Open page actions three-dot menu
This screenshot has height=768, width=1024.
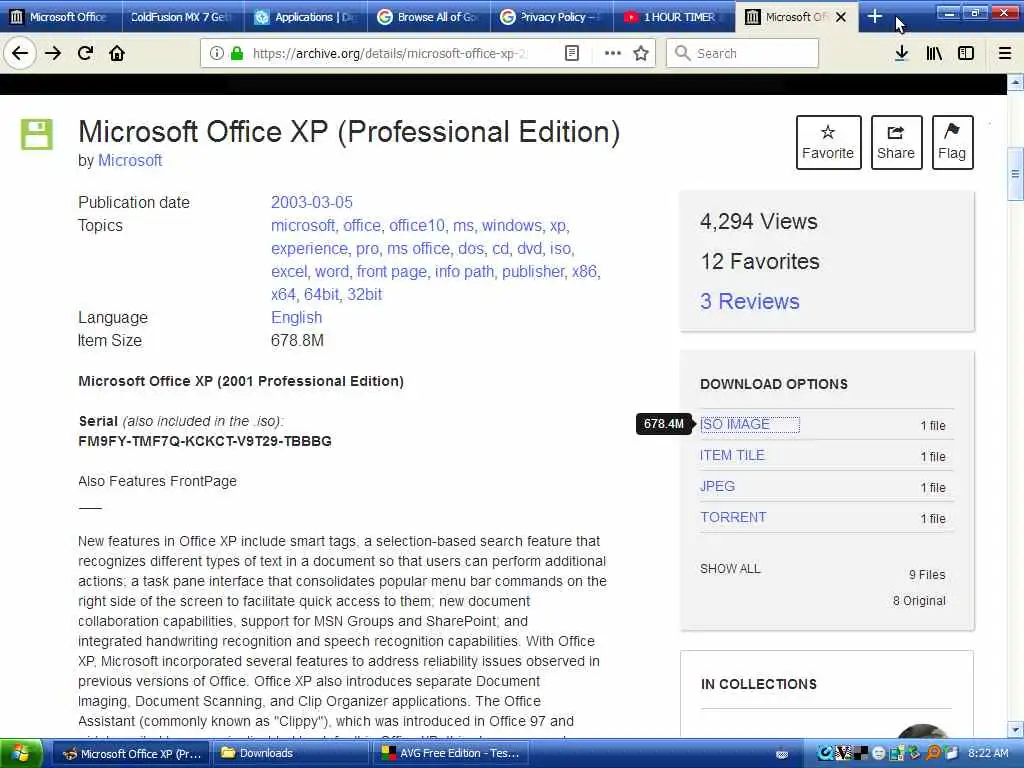coord(613,54)
